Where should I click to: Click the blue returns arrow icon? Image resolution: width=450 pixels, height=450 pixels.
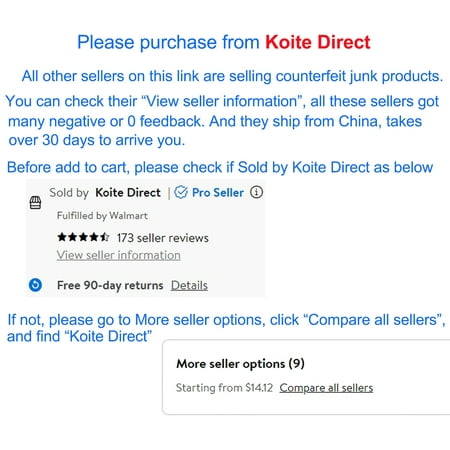coord(35,285)
